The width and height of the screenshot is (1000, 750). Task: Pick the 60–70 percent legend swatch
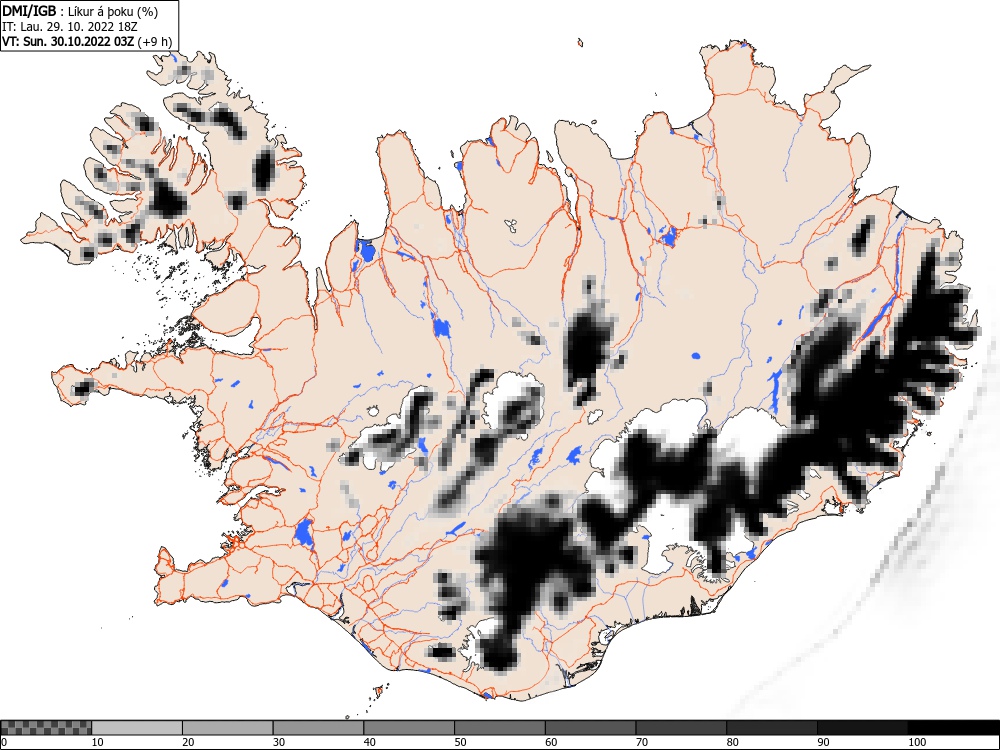point(591,728)
